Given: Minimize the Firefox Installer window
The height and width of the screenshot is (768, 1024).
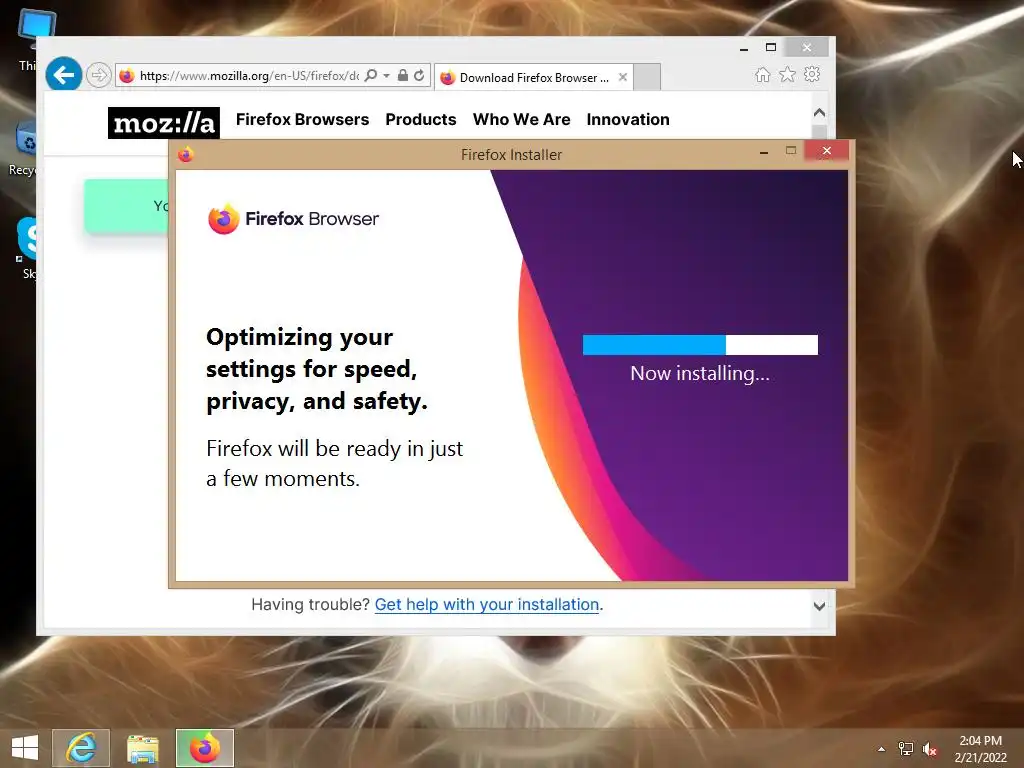Looking at the screenshot, I should pyautogui.click(x=763, y=152).
